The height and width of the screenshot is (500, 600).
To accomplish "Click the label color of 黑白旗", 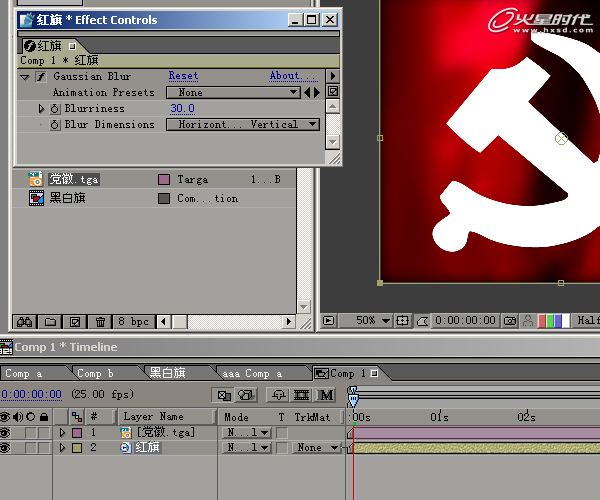I will (x=164, y=198).
